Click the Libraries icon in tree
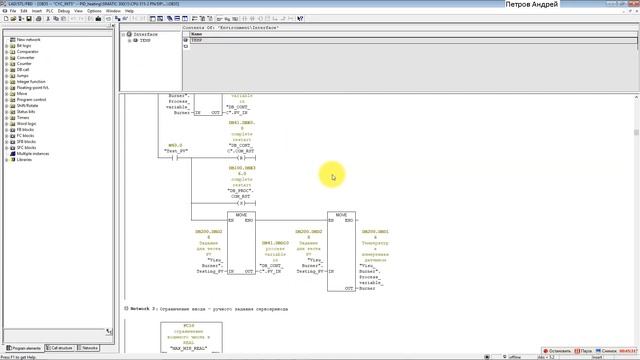640x360 pixels. tap(13, 160)
